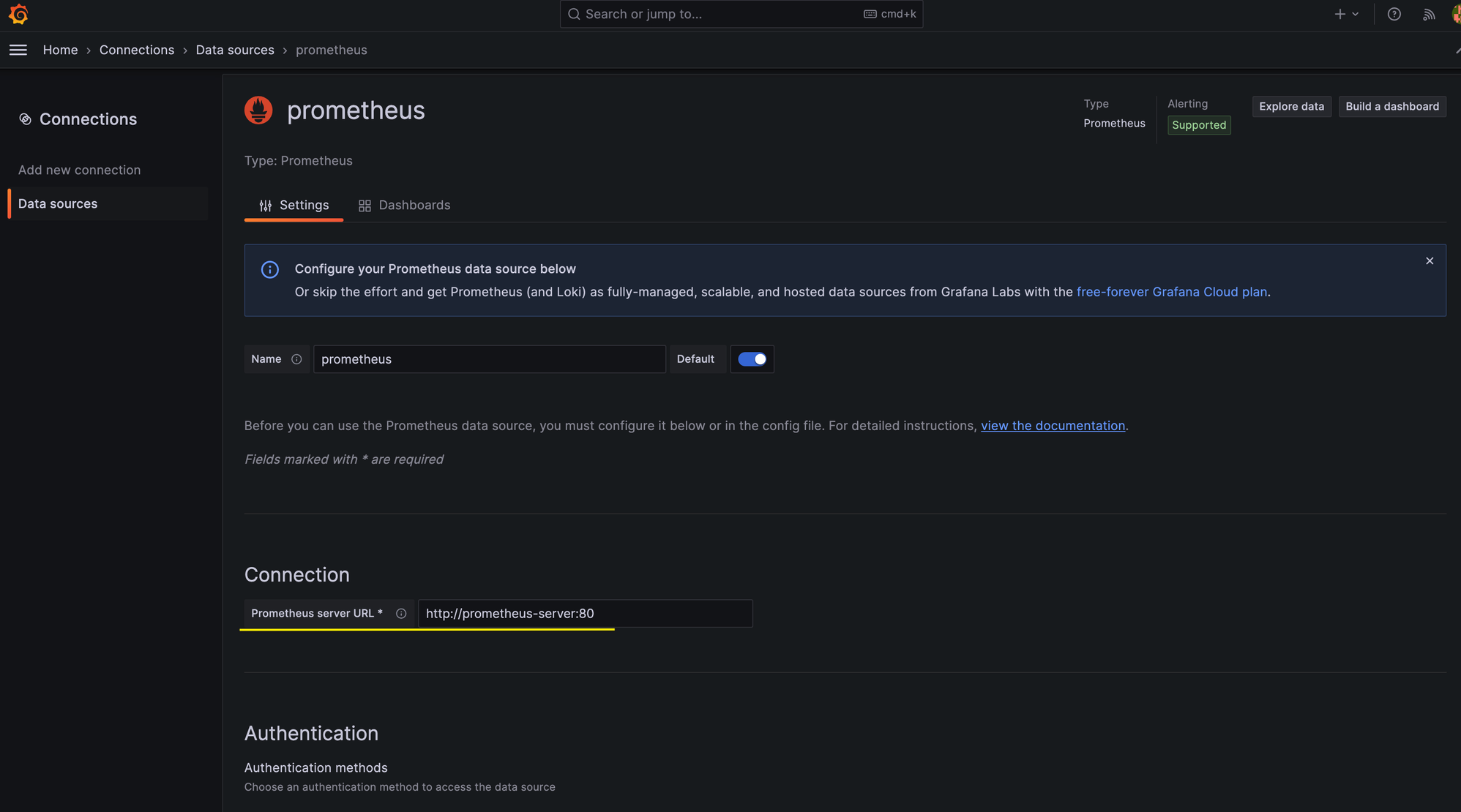Click the Authentication methods label
Screen dimensions: 1461x812
coord(315,767)
